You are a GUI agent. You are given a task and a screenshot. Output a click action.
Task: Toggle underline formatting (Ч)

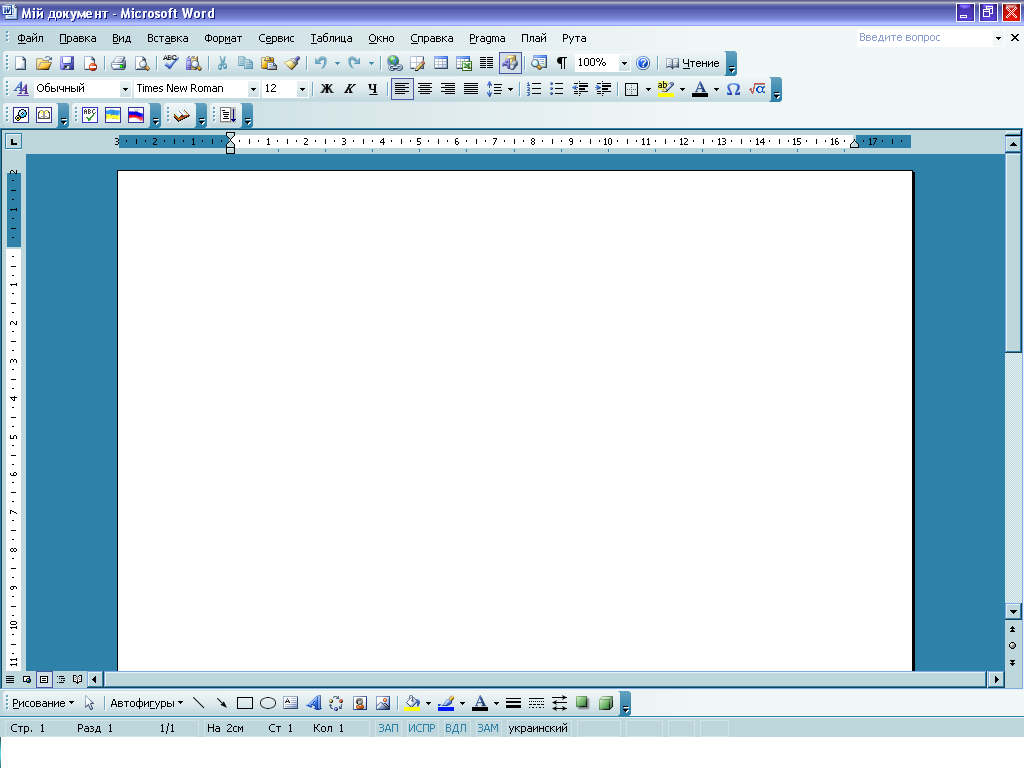tap(372, 89)
